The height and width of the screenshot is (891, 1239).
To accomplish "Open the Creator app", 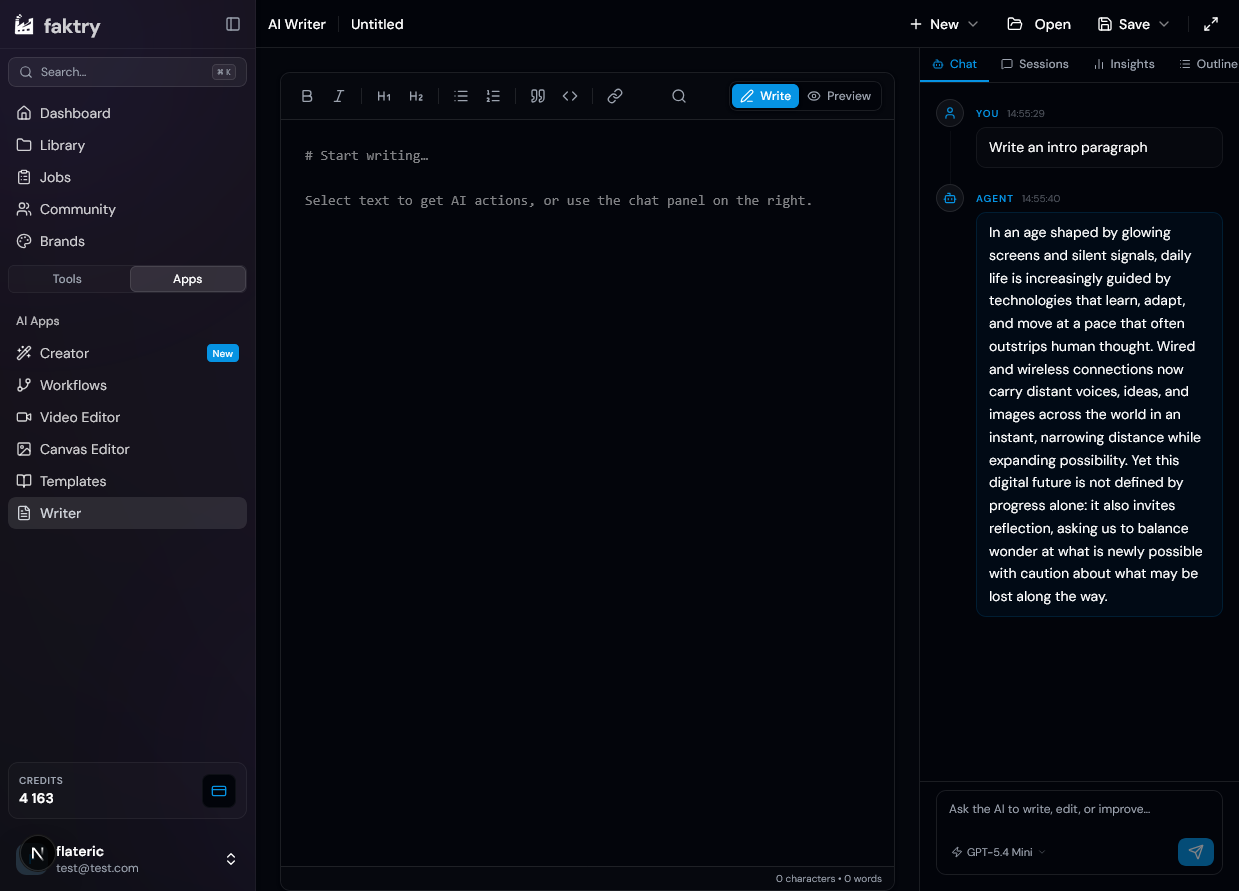I will [127, 353].
